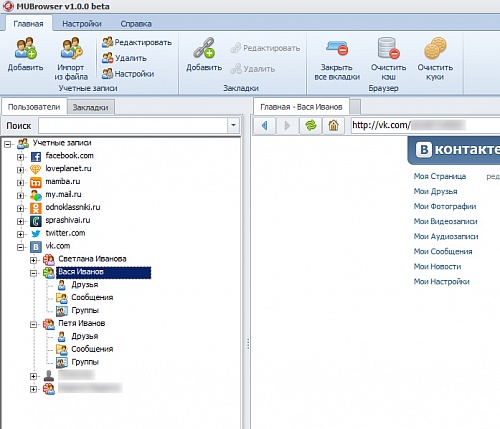Click Очистить кэш database icon
The width and height of the screenshot is (500, 429).
click(388, 48)
